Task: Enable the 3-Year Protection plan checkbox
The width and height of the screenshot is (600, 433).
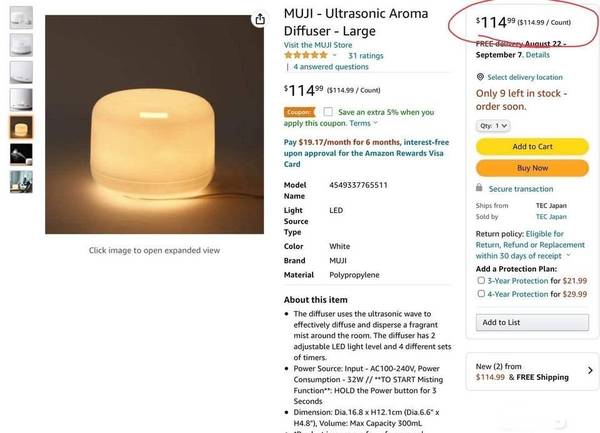Action: (481, 281)
